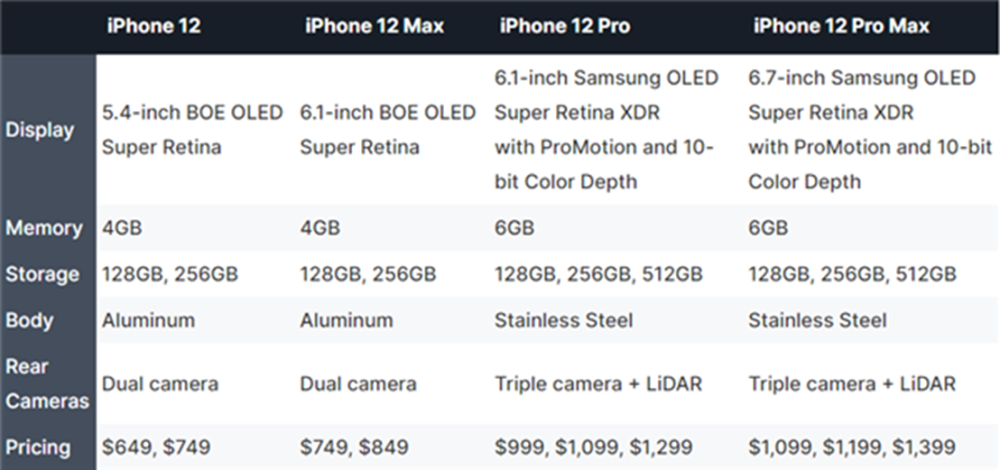
Task: Click the 6.7-inch Samsung OLED display cell
Action: click(x=868, y=130)
